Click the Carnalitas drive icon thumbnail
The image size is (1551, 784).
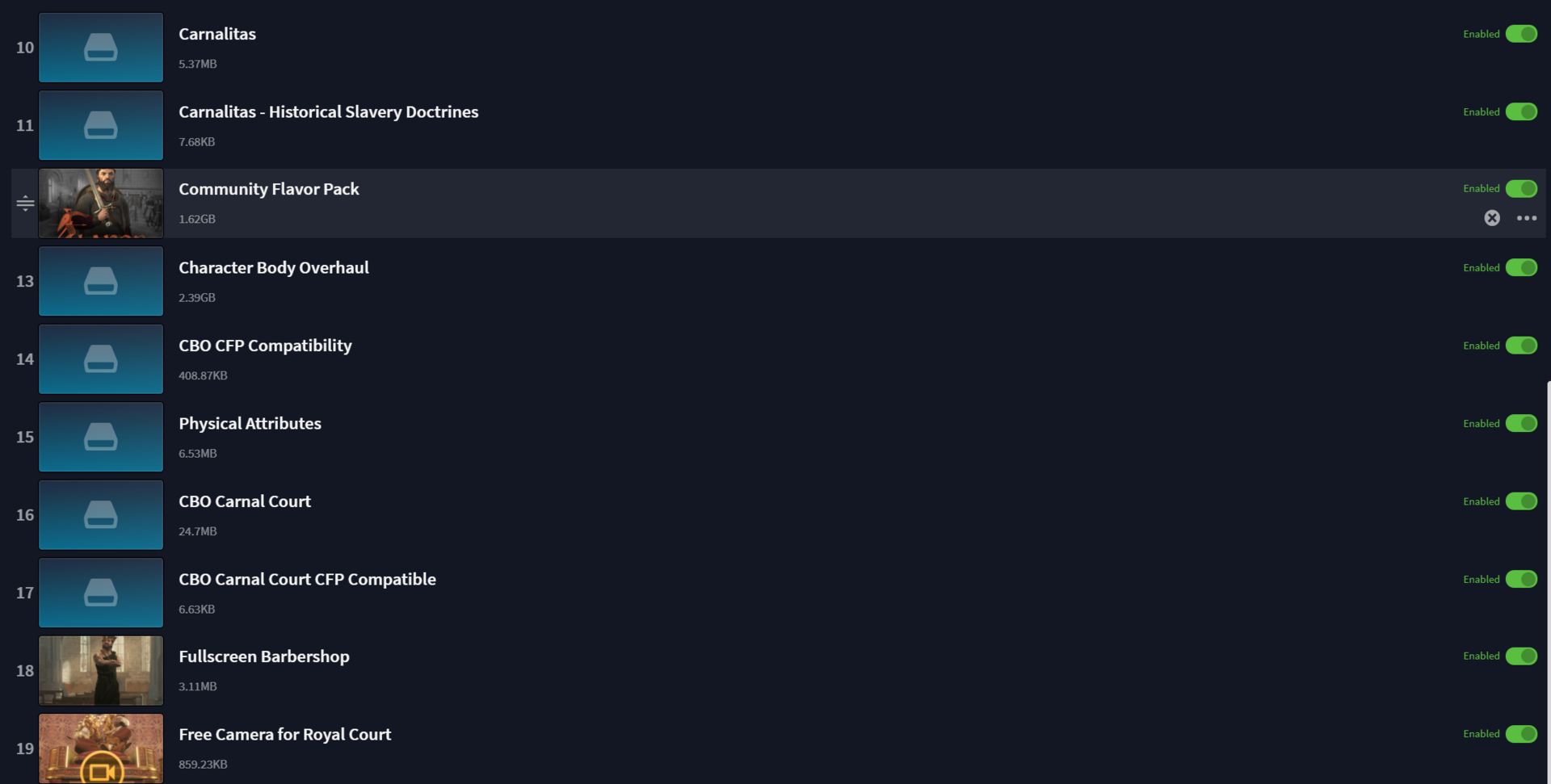point(101,48)
